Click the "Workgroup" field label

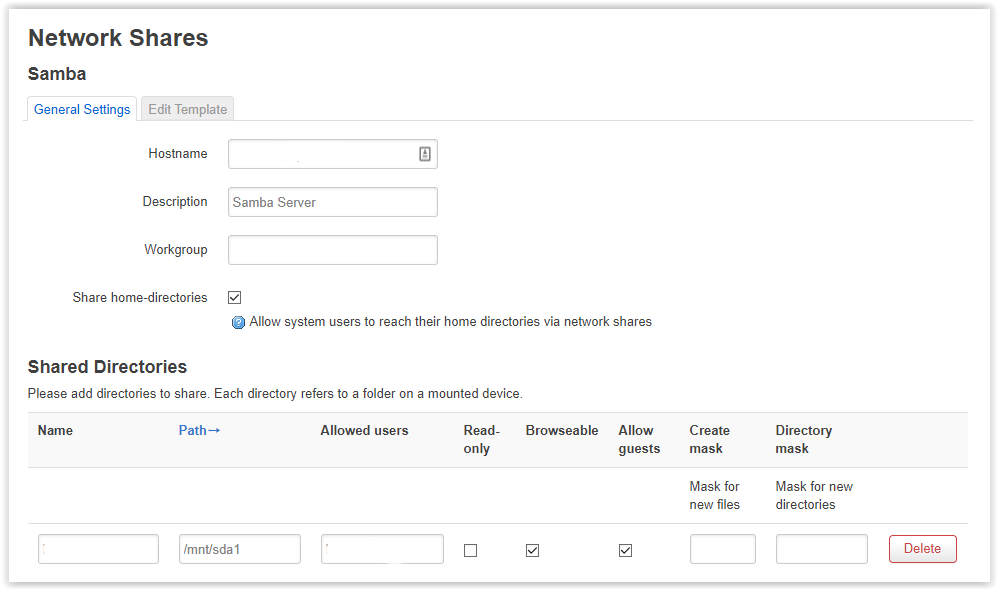(176, 249)
